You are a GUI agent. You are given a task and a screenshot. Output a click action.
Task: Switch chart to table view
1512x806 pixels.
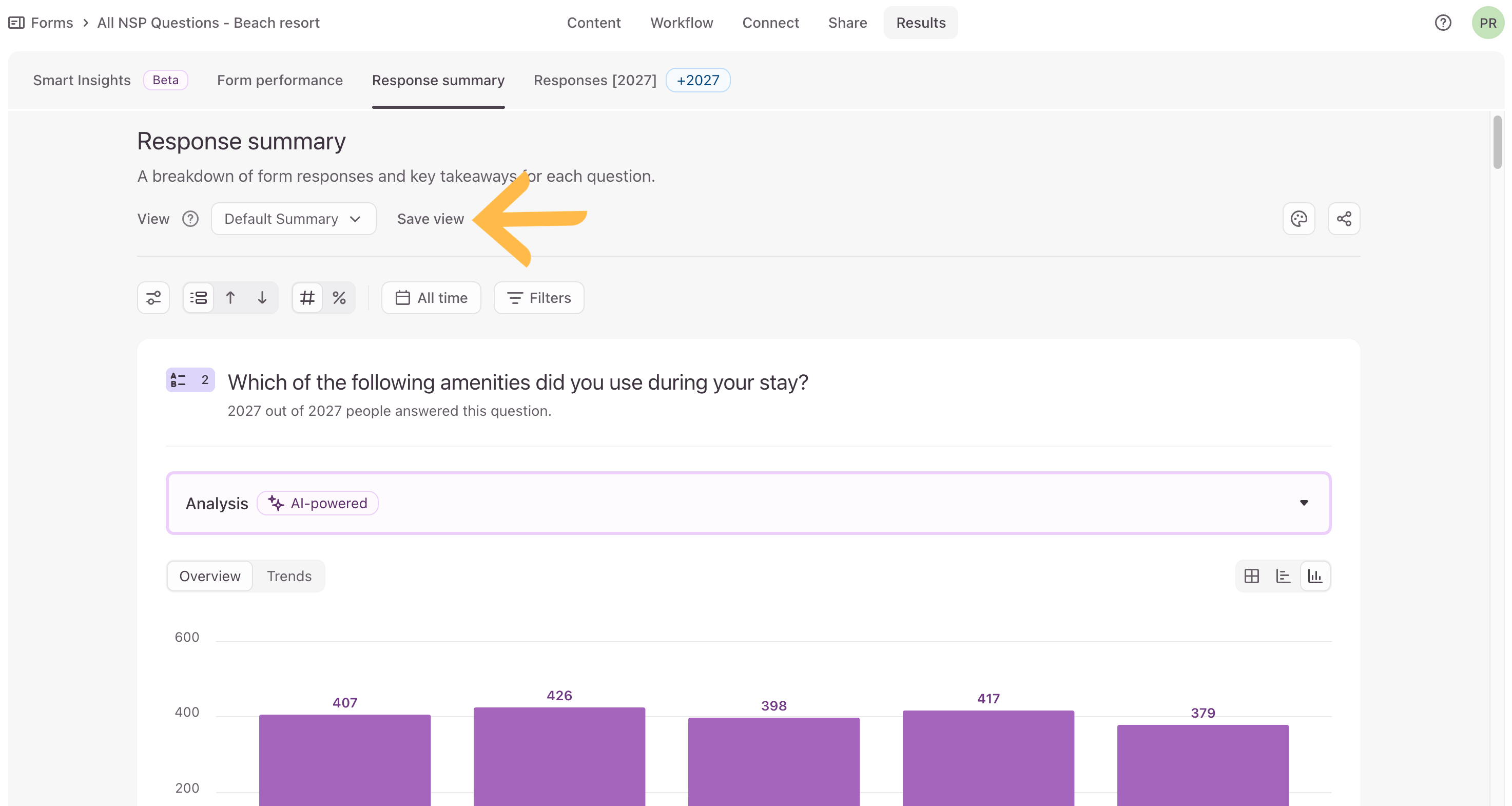[1251, 576]
